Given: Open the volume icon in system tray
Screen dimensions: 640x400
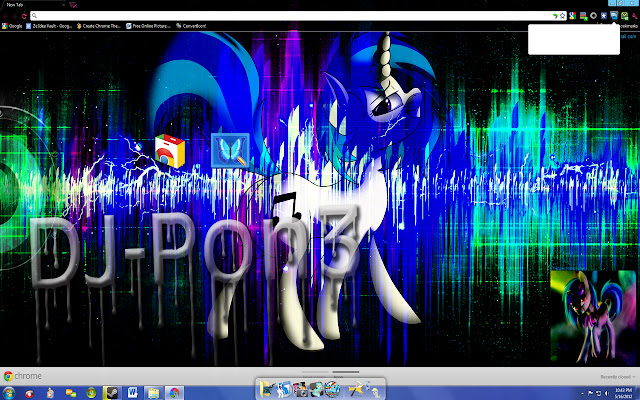Looking at the screenshot, I should pyautogui.click(x=607, y=393).
